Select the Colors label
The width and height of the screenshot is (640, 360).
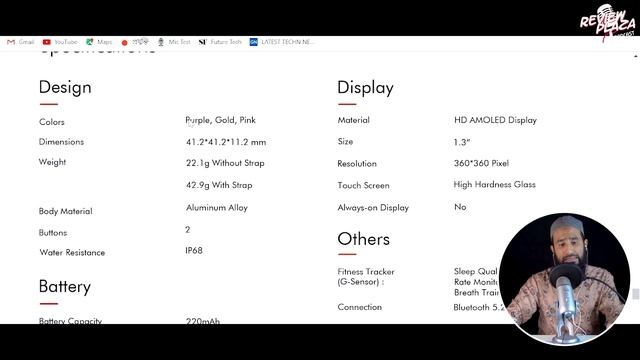(52, 122)
